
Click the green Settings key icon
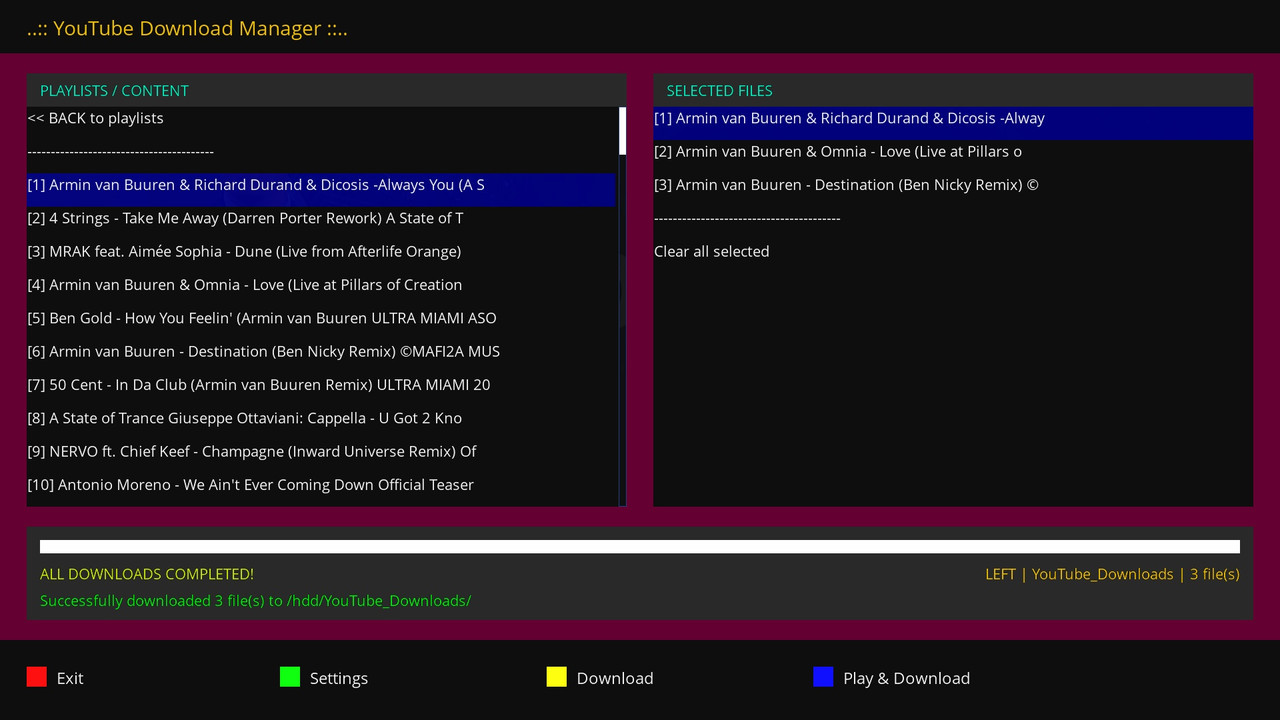[x=290, y=677]
